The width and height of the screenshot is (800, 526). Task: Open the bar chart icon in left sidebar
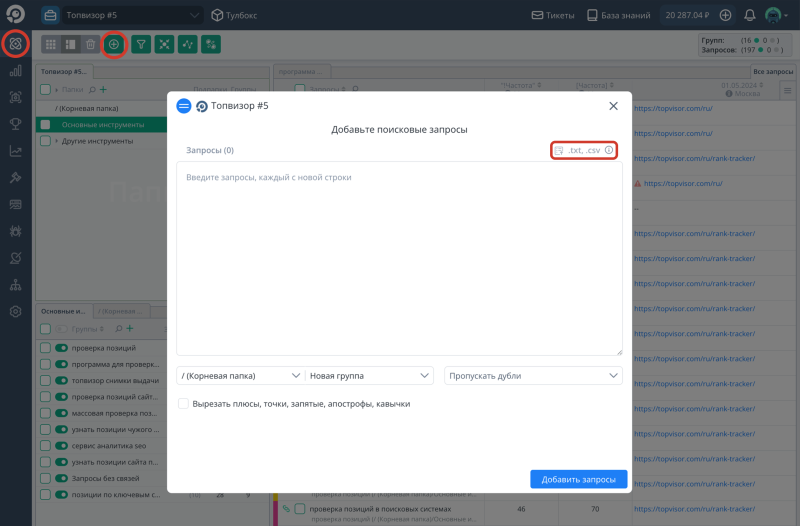(15, 71)
